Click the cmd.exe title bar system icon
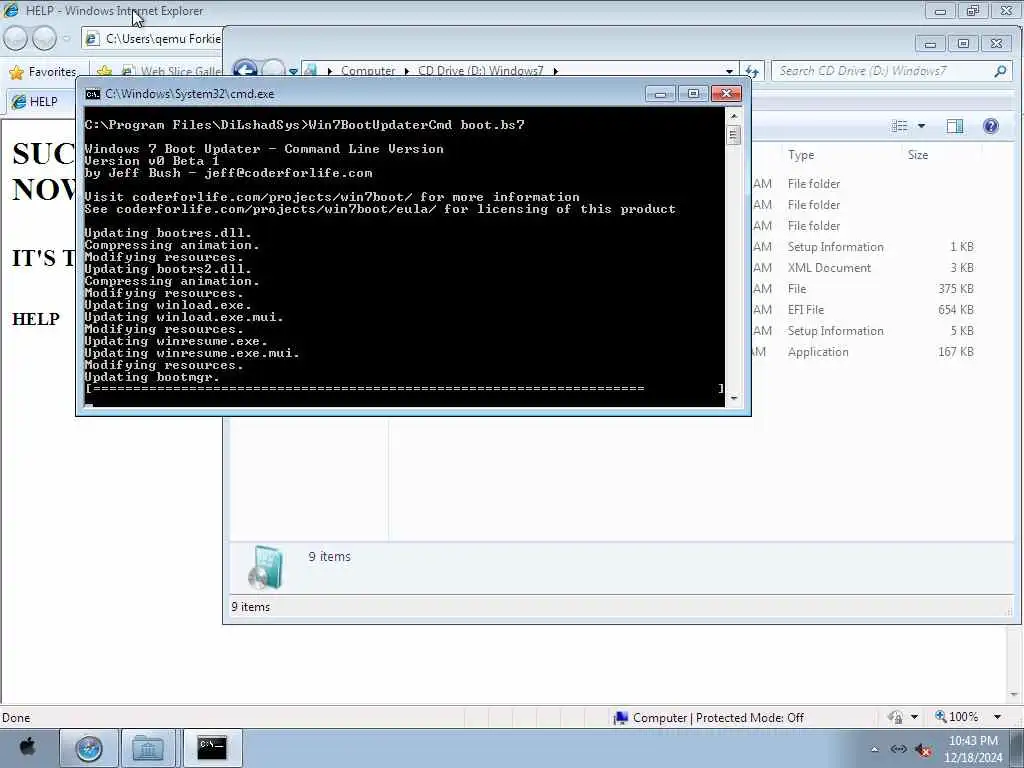This screenshot has width=1024, height=768. [x=93, y=94]
